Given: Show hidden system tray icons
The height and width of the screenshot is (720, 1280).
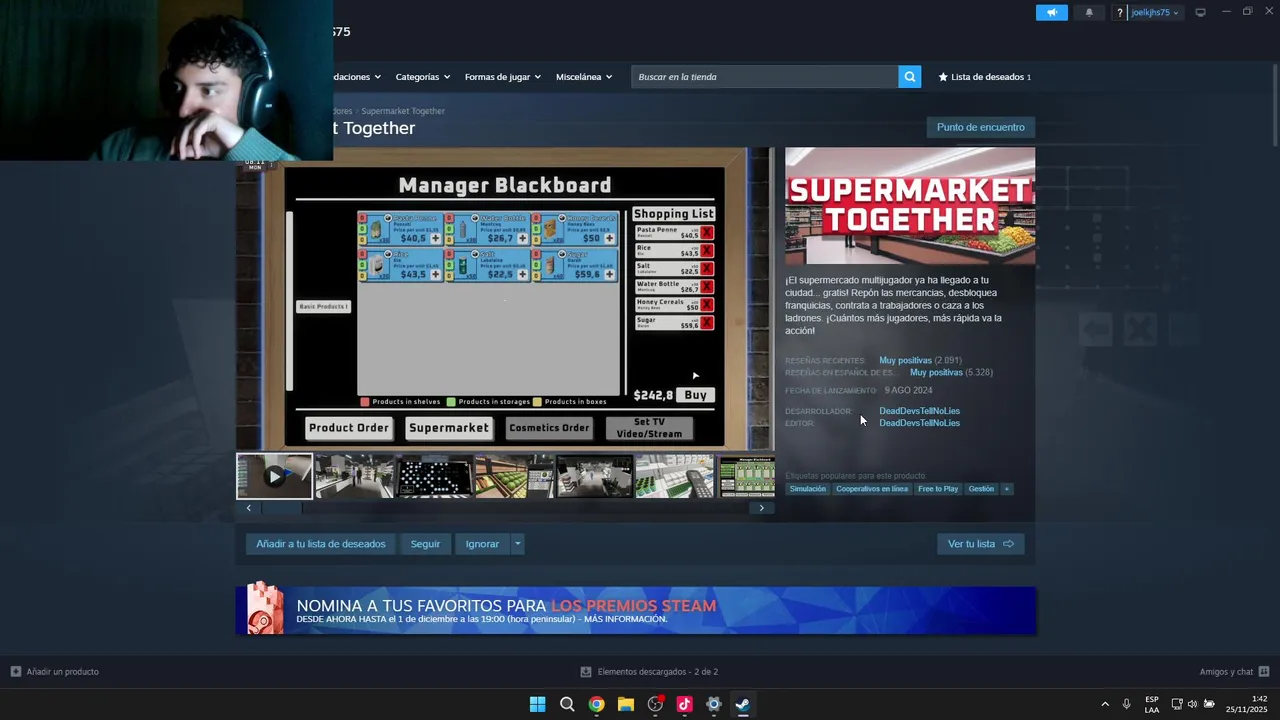Looking at the screenshot, I should [1105, 704].
